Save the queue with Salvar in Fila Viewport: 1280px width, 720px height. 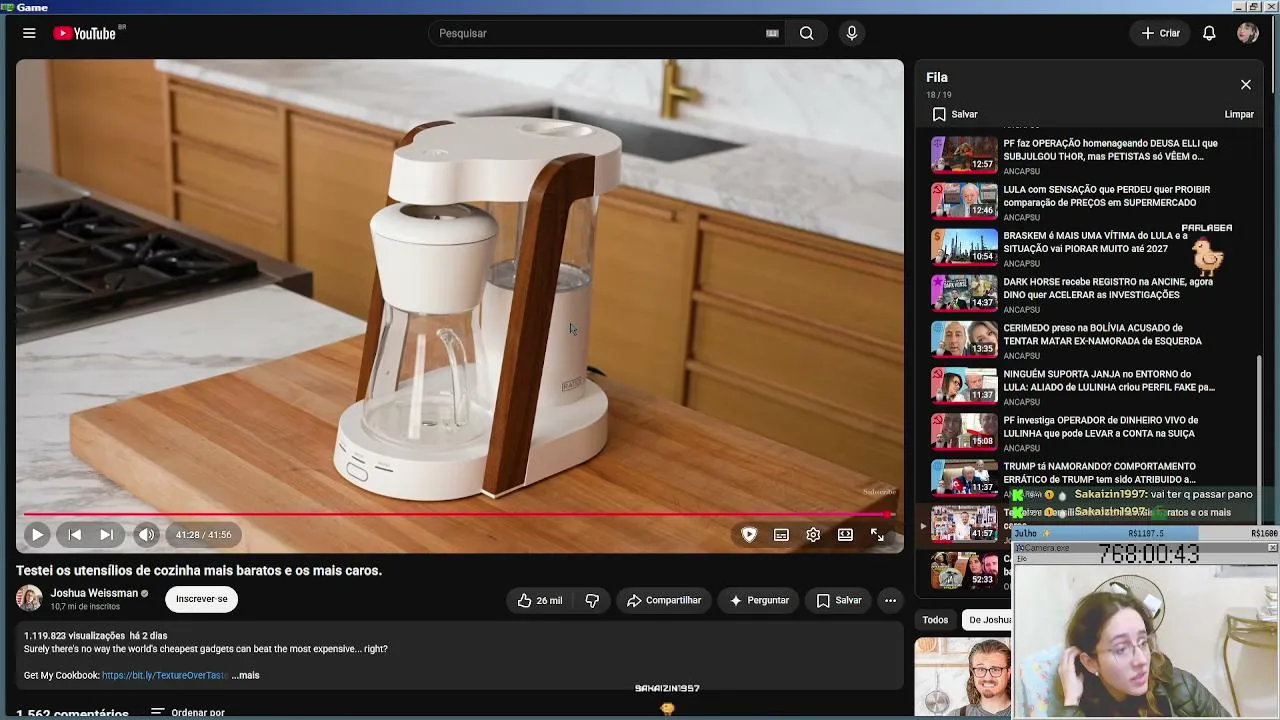coord(955,114)
